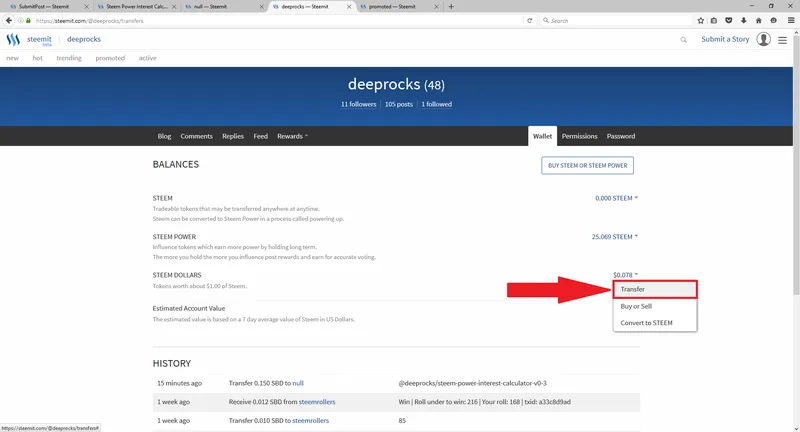Open the downloads arrow icon
Screen dimensions: 800x432
tap(743, 20)
